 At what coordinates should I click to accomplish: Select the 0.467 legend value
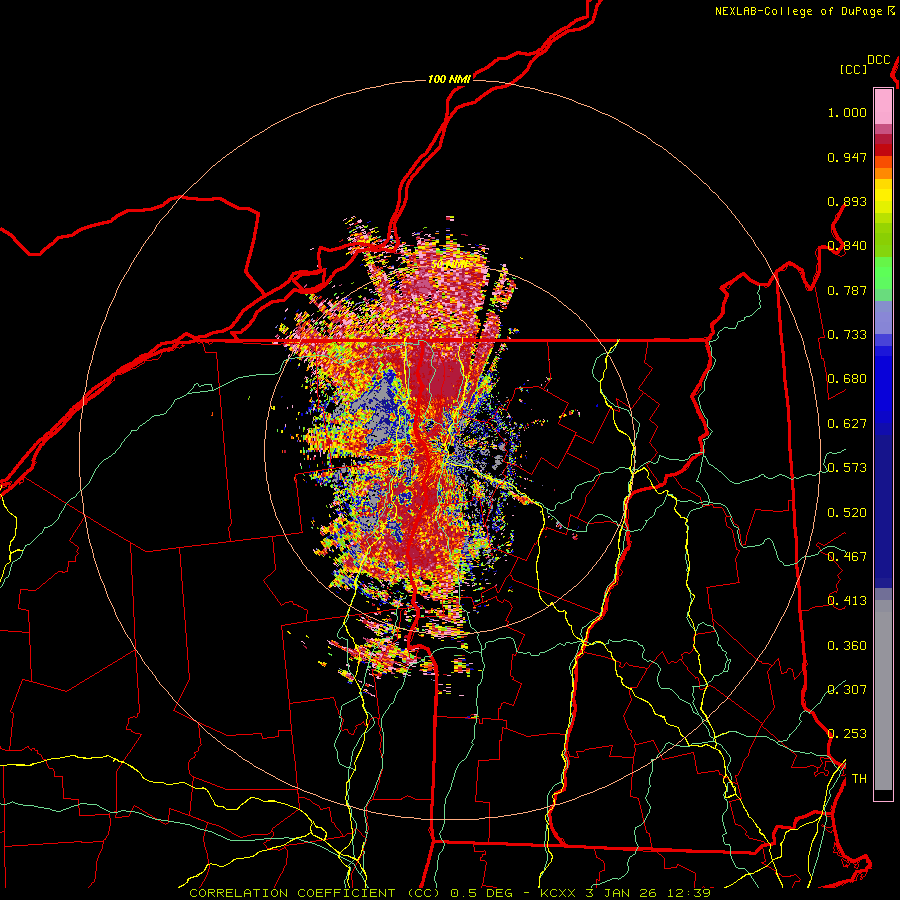point(847,557)
